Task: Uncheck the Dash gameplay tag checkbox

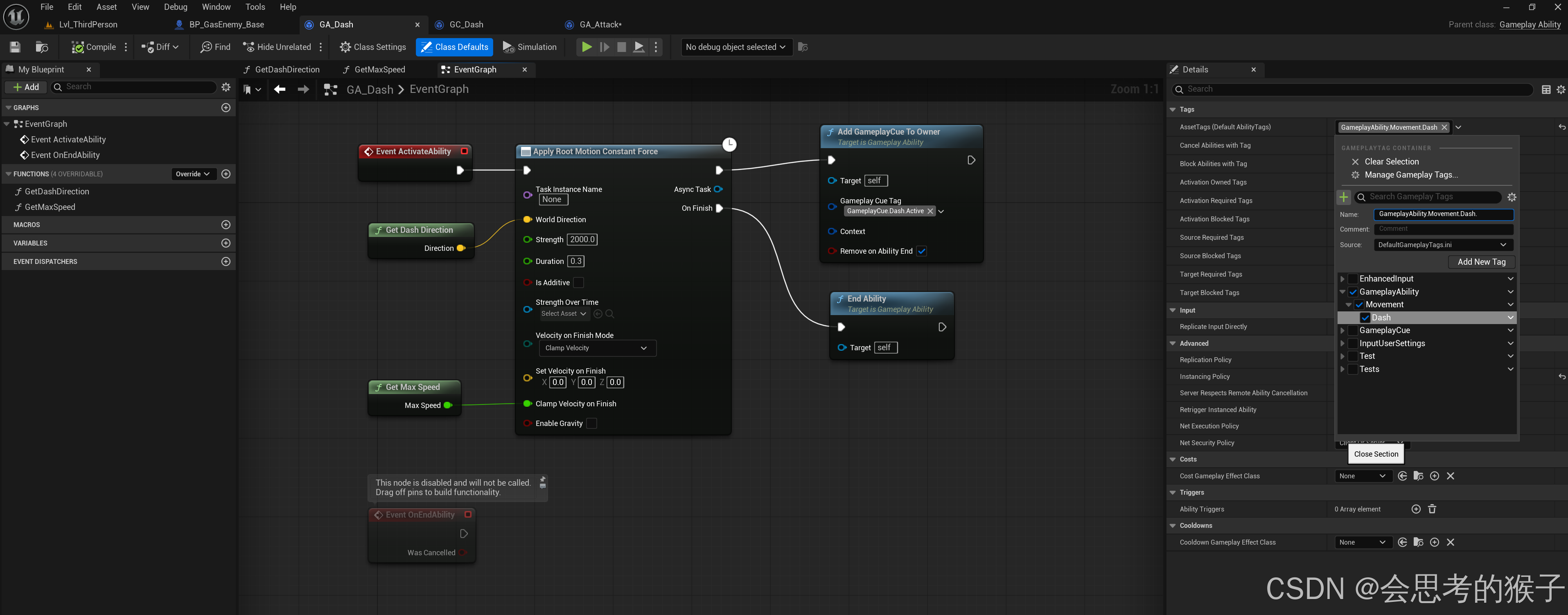Action: click(1365, 318)
